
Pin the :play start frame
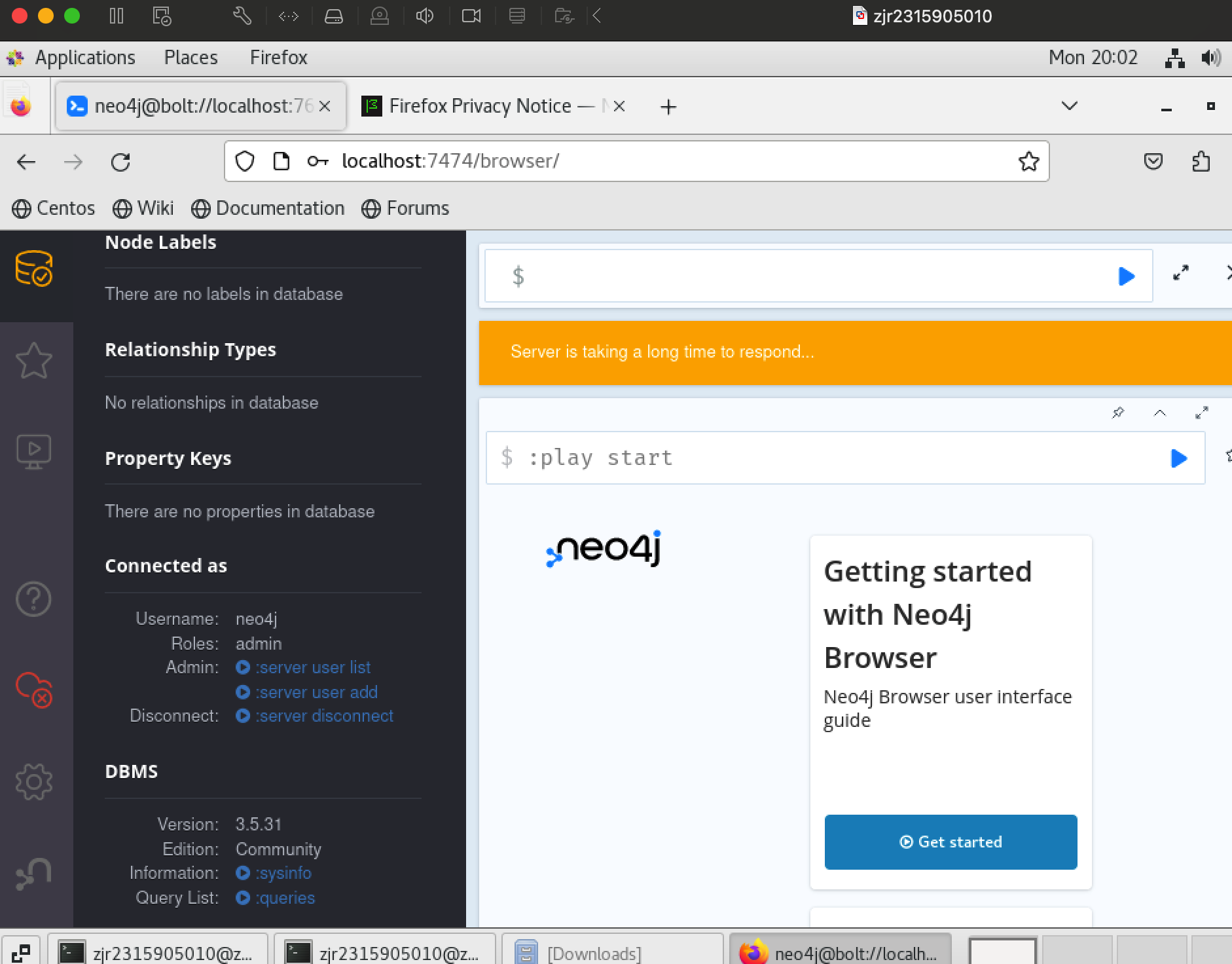click(x=1118, y=413)
